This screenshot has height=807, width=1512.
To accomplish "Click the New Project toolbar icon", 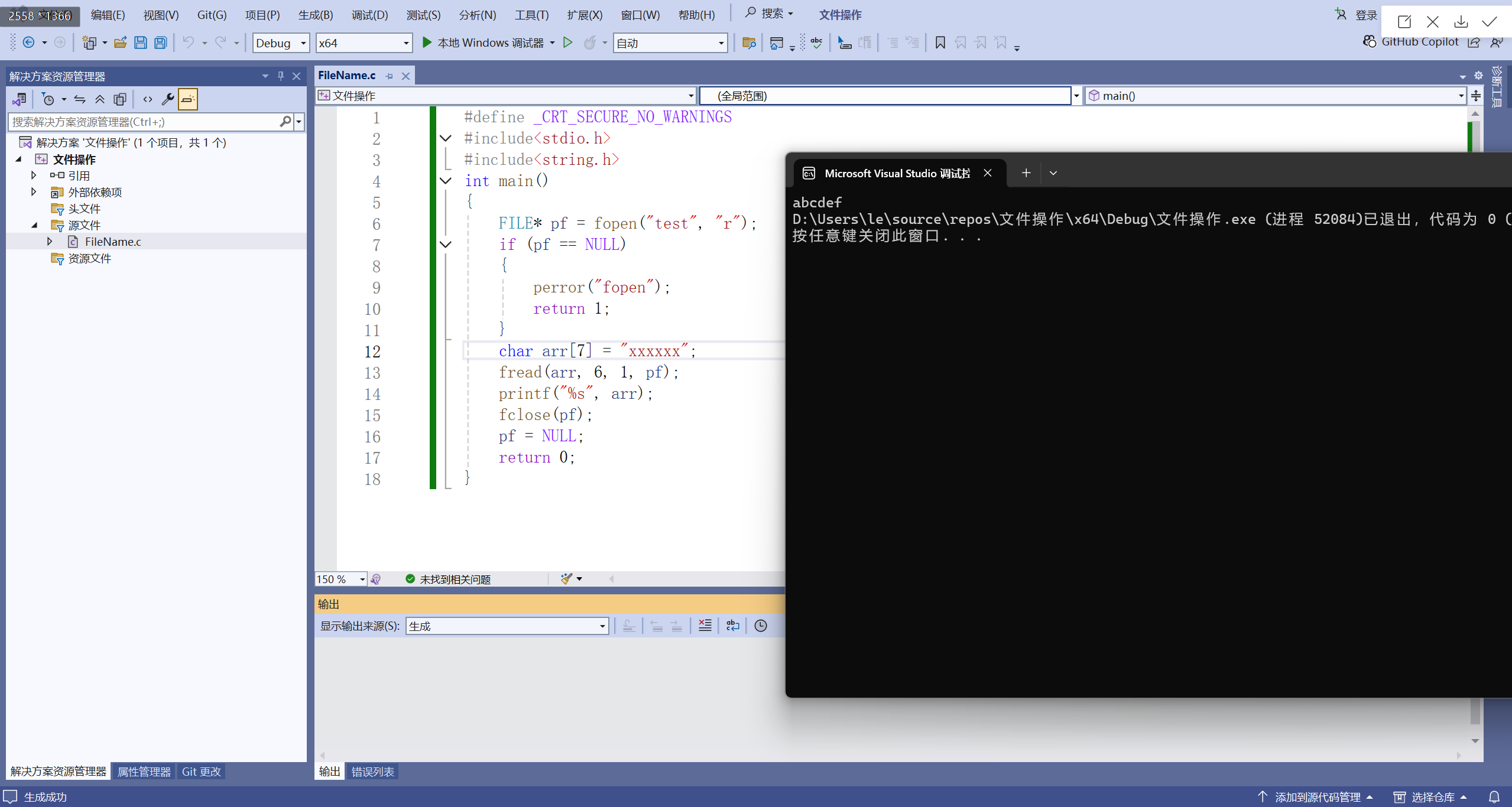I will point(89,43).
